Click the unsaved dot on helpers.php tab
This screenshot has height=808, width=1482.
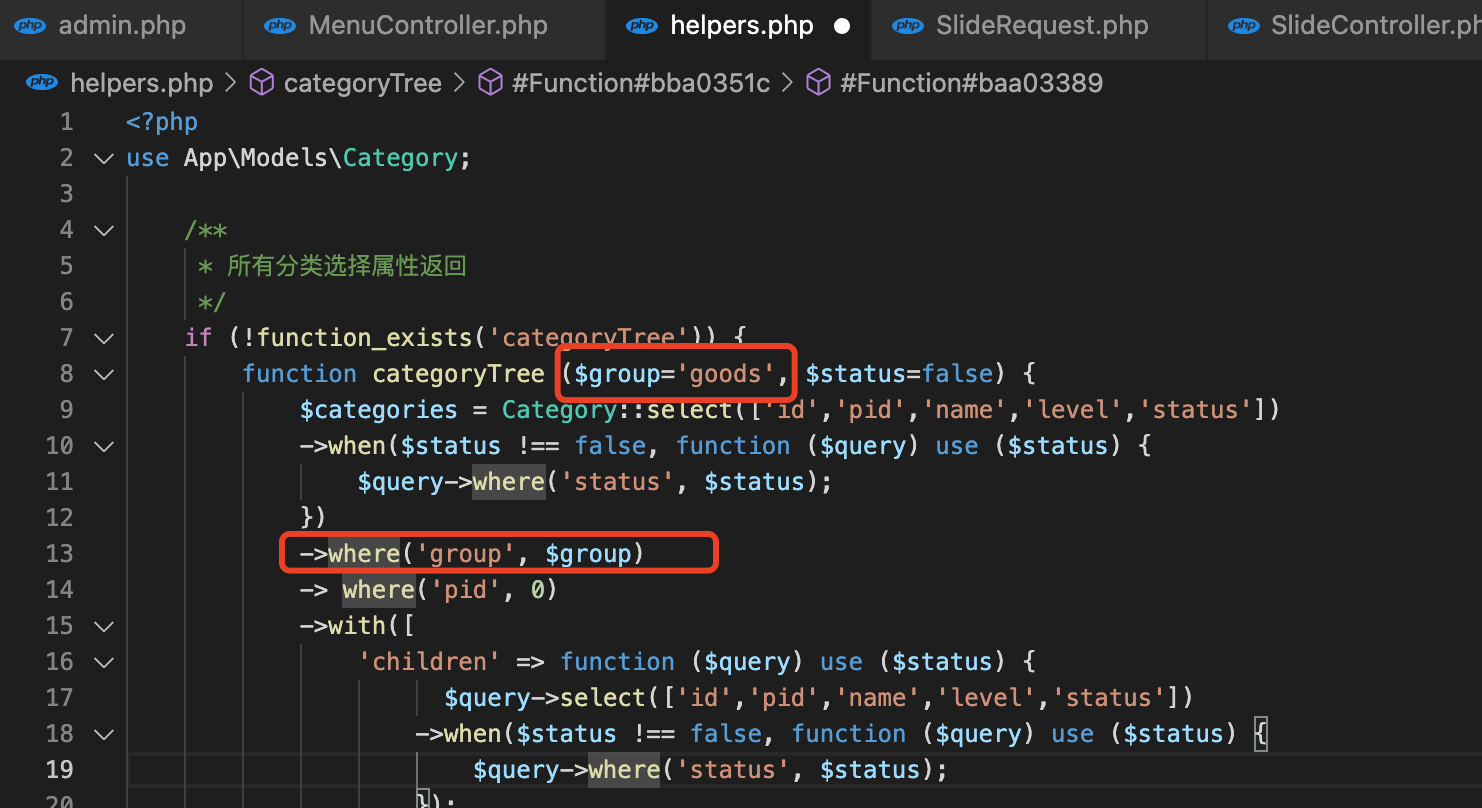coord(842,26)
